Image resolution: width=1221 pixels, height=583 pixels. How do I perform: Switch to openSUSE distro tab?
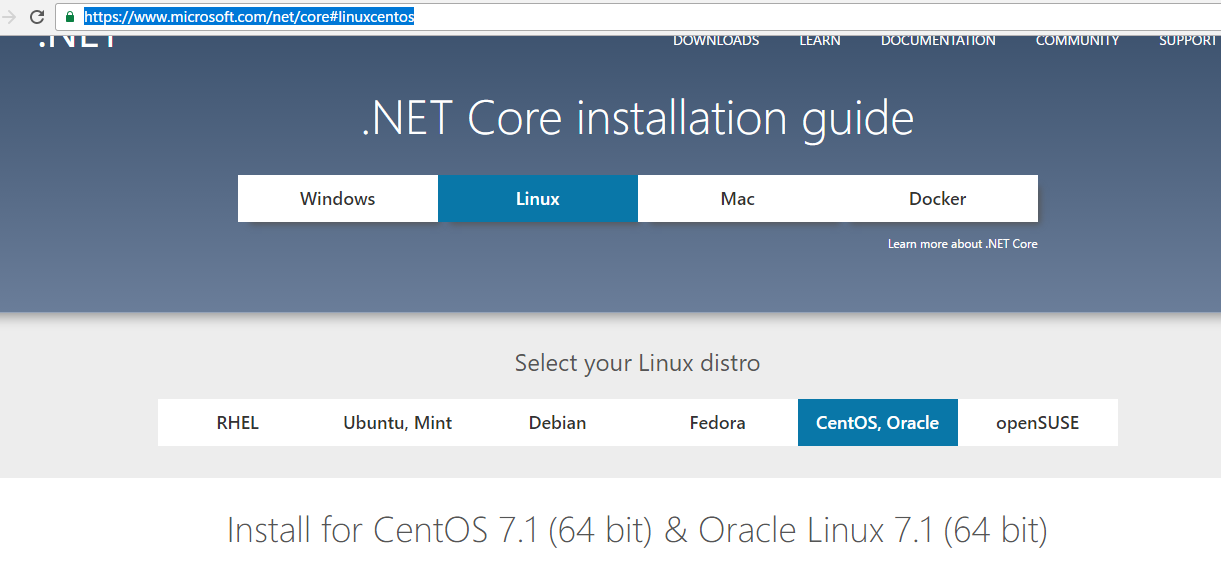(x=1038, y=422)
